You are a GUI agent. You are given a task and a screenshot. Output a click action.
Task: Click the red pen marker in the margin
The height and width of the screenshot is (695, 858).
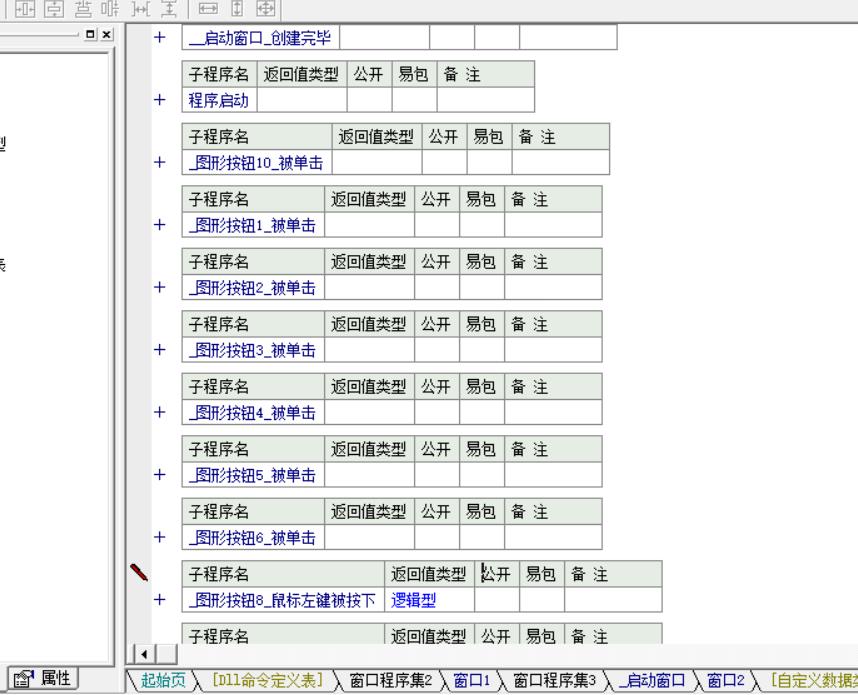(x=140, y=571)
